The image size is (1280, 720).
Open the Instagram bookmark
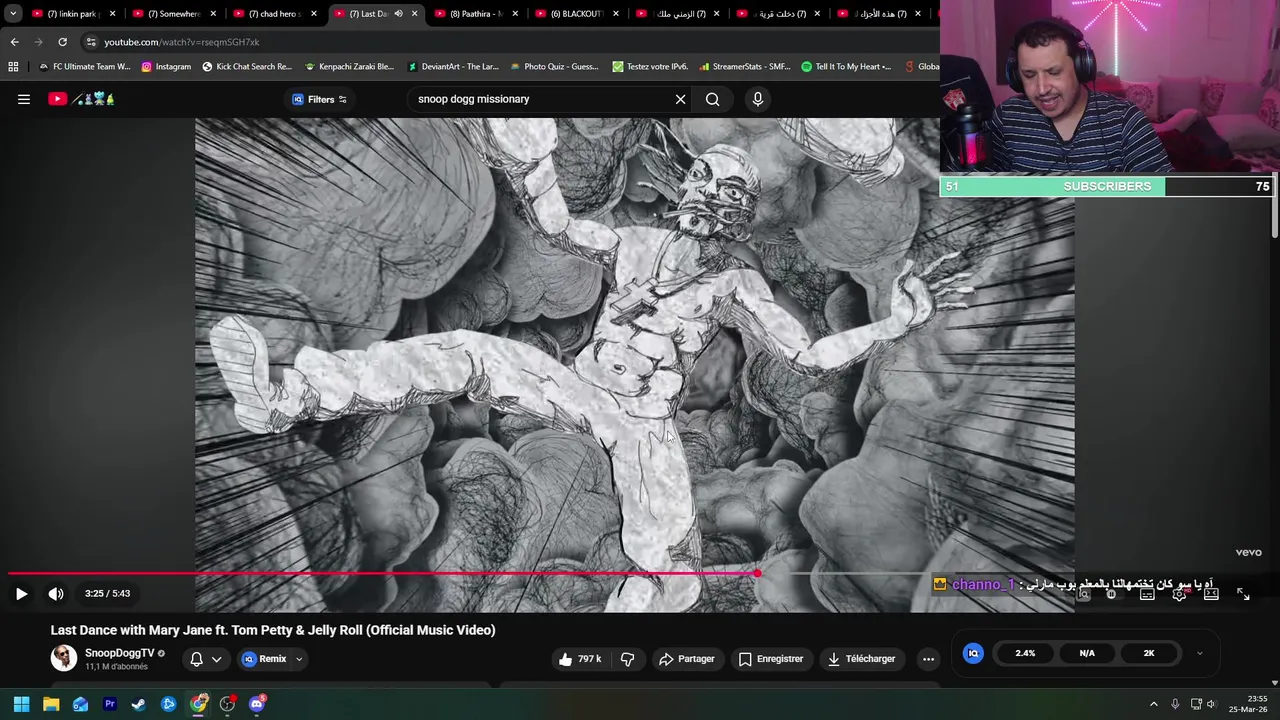click(x=166, y=67)
